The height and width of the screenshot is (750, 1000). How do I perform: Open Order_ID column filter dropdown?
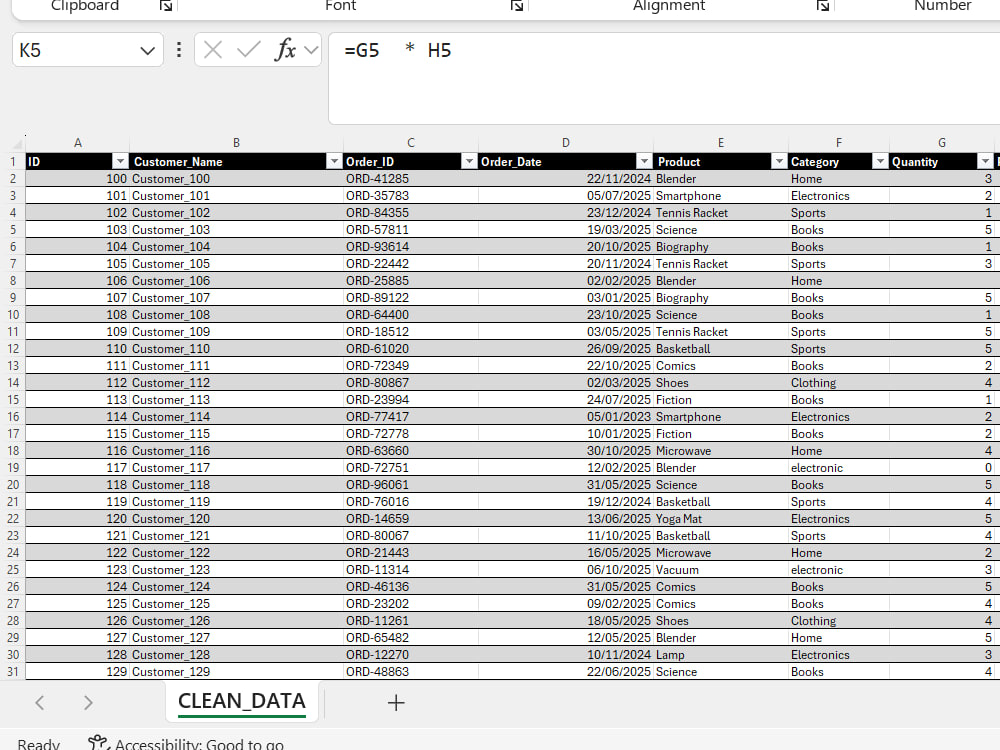[x=469, y=161]
